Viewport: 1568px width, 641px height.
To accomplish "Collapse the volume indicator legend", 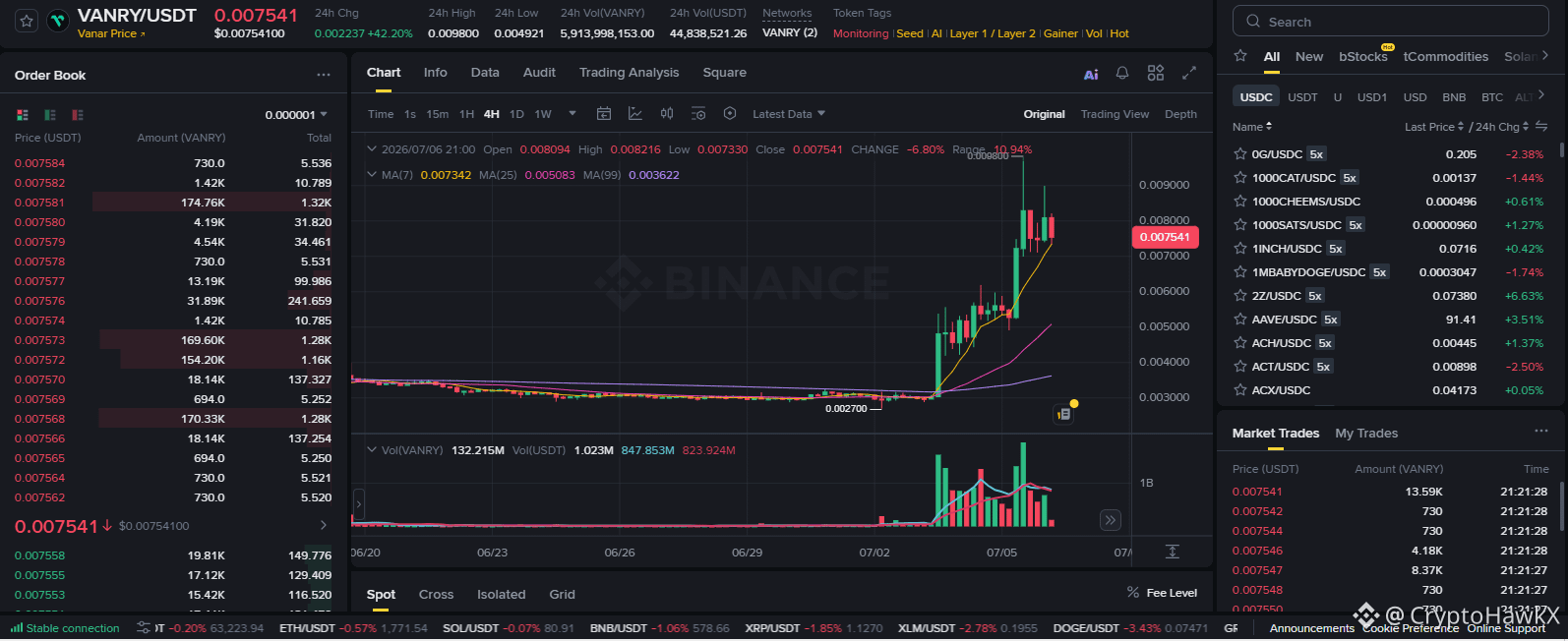I will tap(372, 450).
